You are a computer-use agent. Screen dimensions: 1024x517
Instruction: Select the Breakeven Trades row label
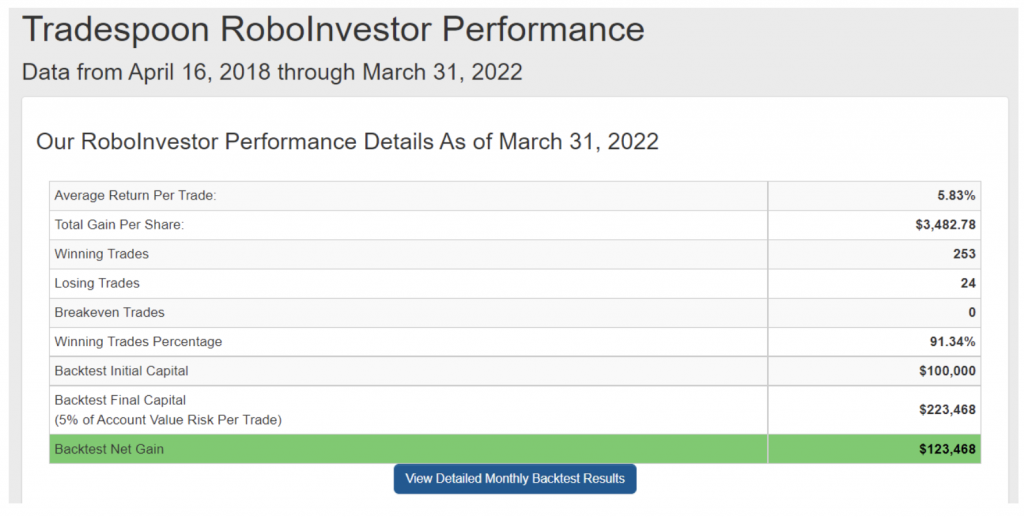point(109,313)
